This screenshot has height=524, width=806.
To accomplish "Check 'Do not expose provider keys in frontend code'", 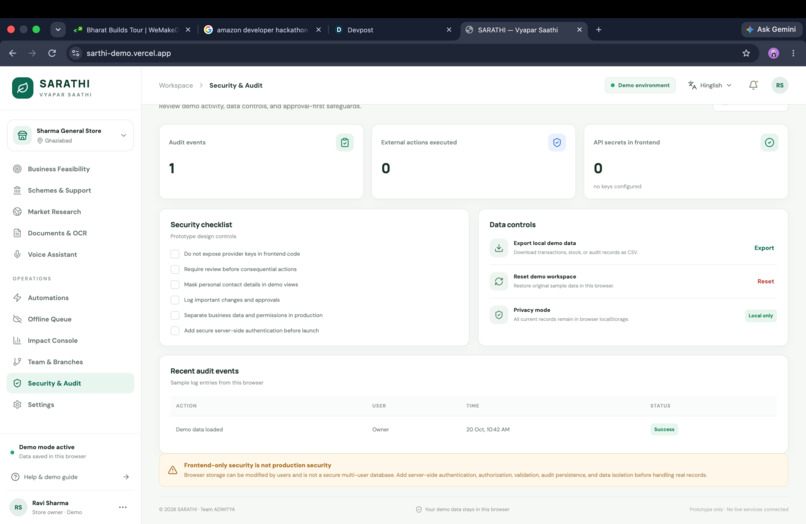I will click(175, 254).
